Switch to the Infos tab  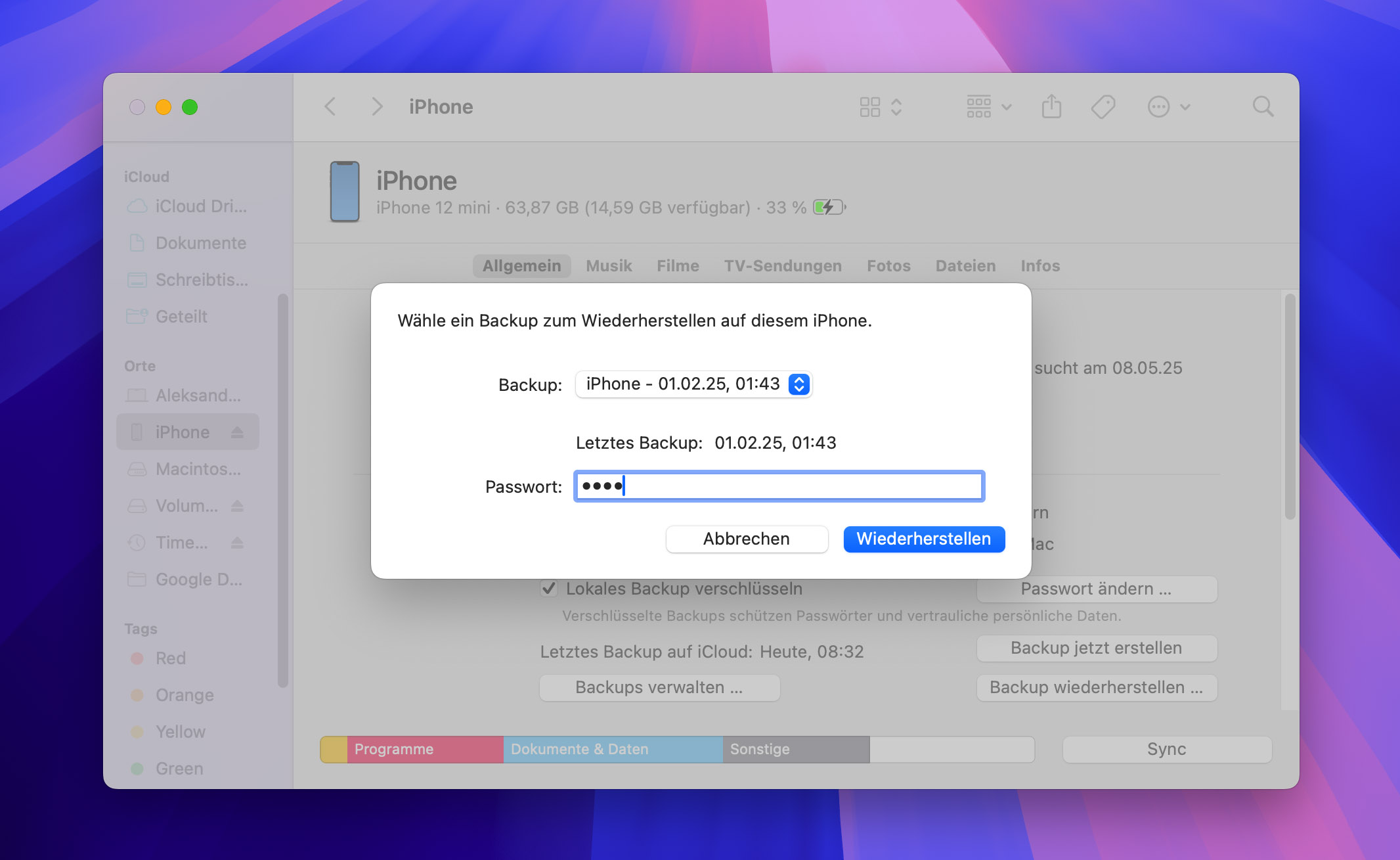click(x=1040, y=265)
